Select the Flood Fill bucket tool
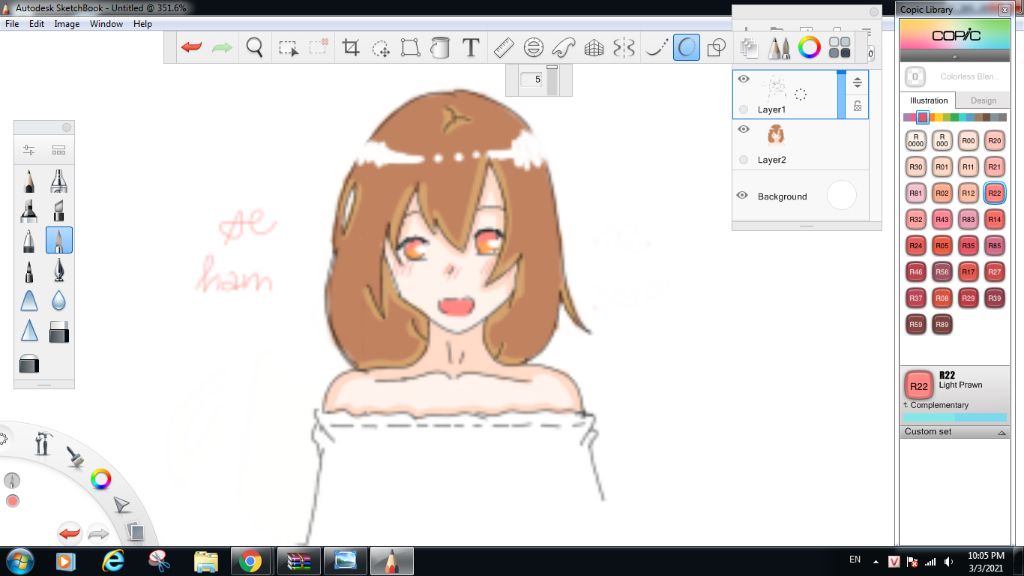1024x576 pixels. (x=440, y=47)
